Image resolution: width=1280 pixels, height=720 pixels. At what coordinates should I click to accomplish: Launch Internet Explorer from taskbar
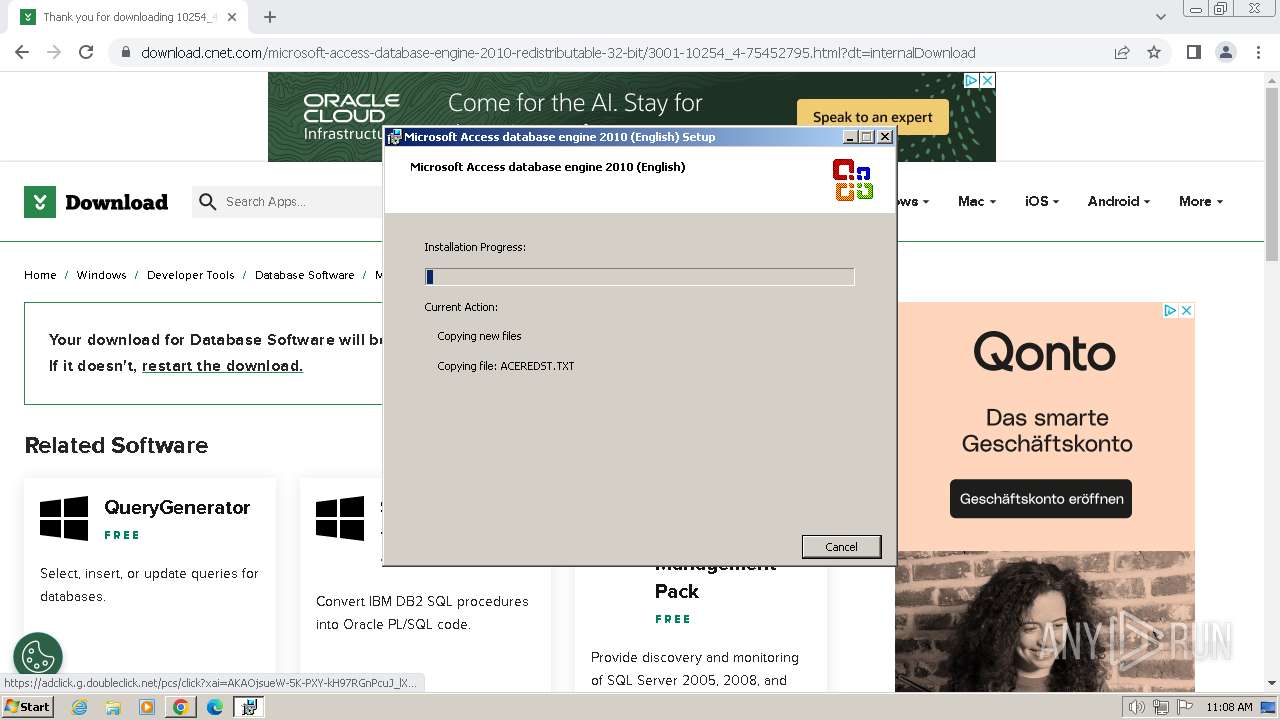[80, 707]
